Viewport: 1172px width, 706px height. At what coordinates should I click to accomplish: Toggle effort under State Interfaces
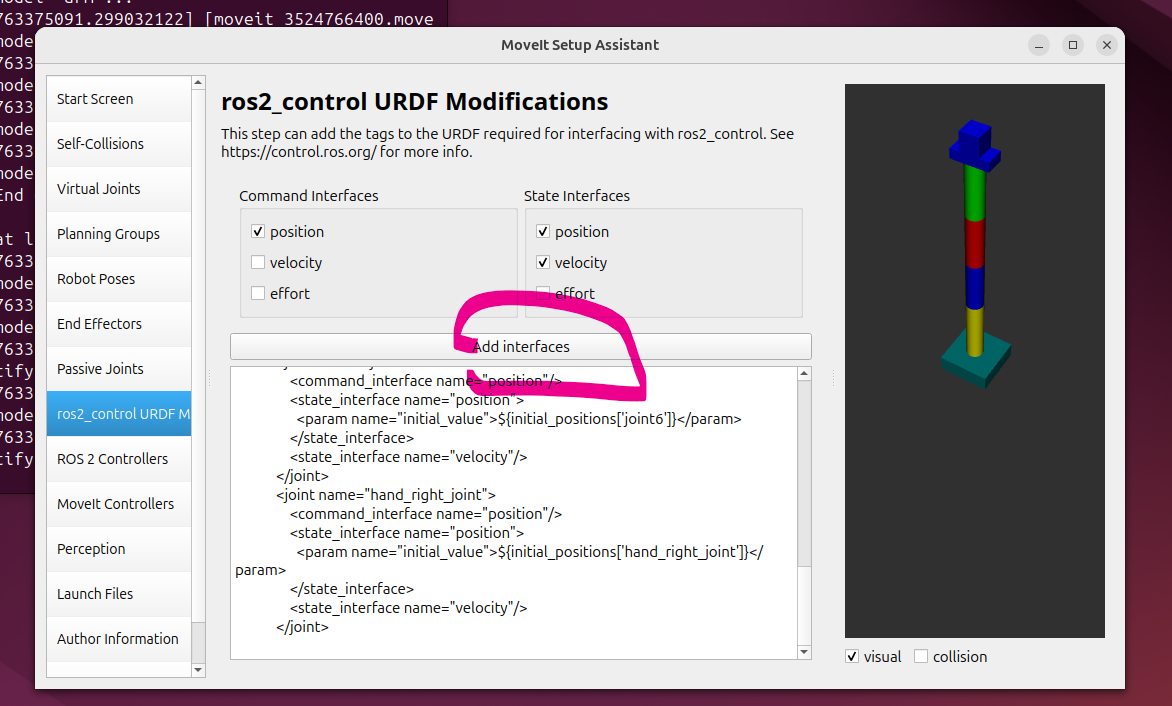[x=543, y=293]
